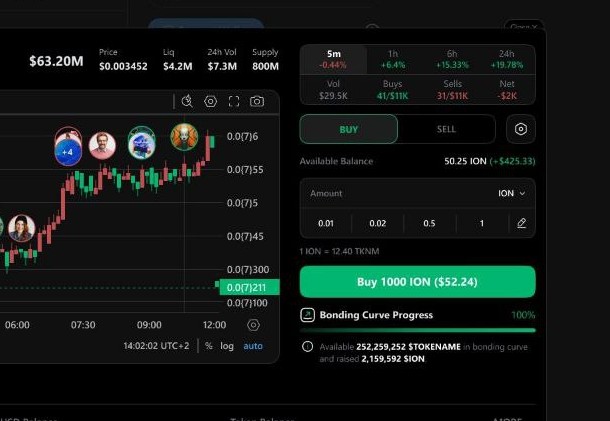Screen dimensions: 610x421
Task: Choose the 0.01 preset amount
Action: pos(326,223)
